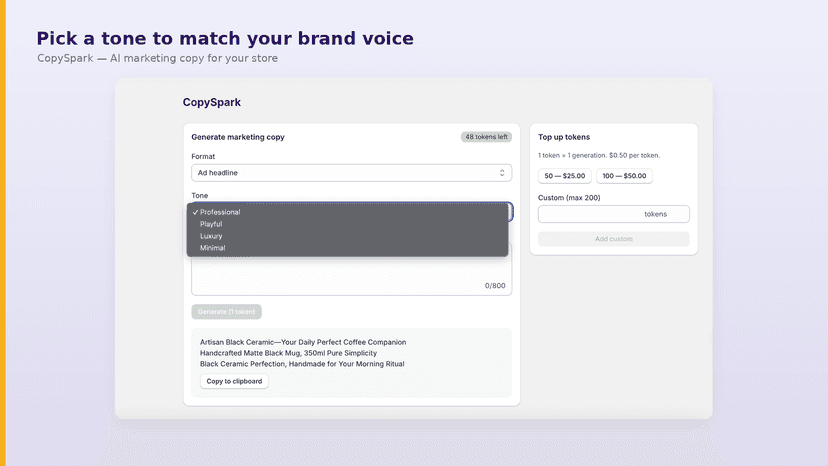Click the Generate (1 token) button

pos(226,312)
